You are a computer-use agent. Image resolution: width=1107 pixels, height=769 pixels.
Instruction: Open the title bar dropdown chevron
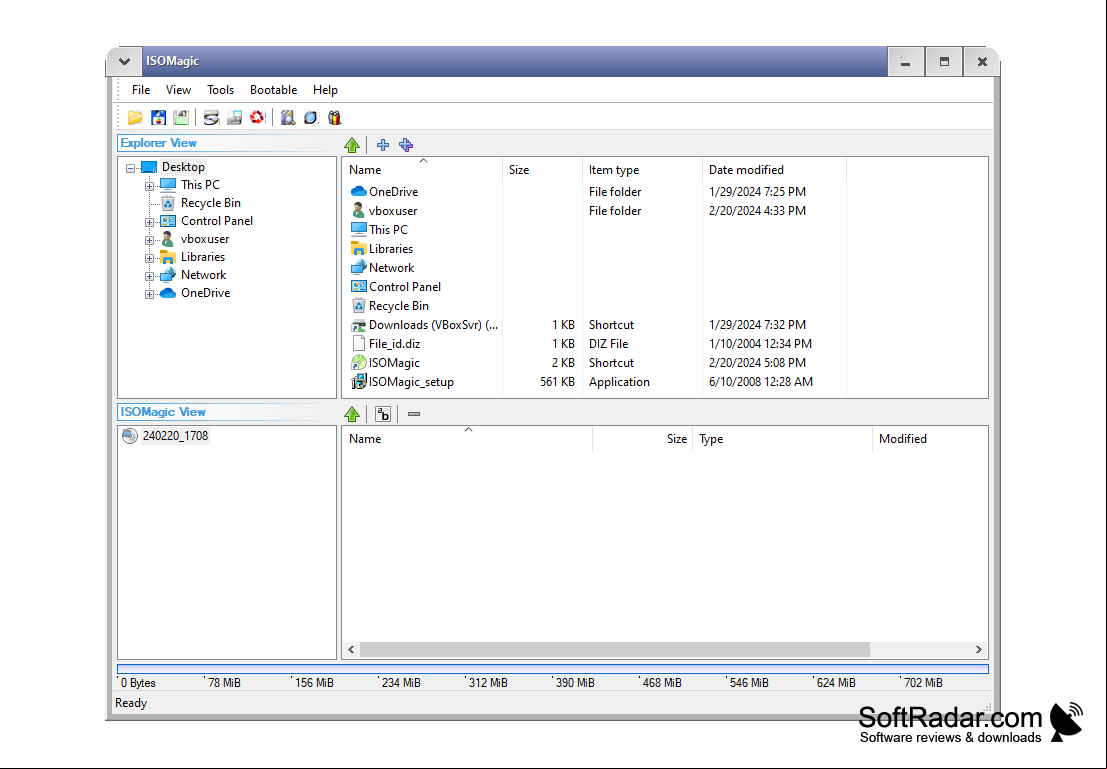tap(124, 61)
